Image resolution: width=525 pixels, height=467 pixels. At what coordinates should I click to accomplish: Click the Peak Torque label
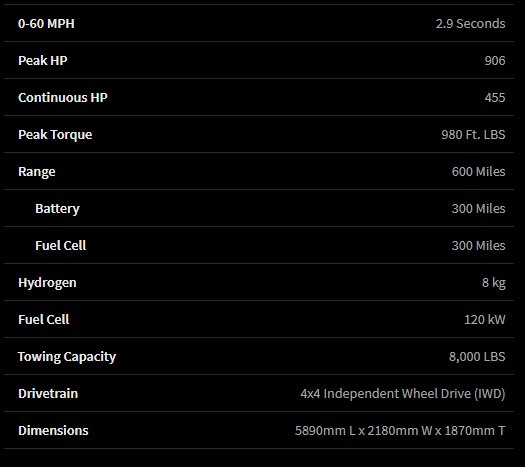coord(55,135)
